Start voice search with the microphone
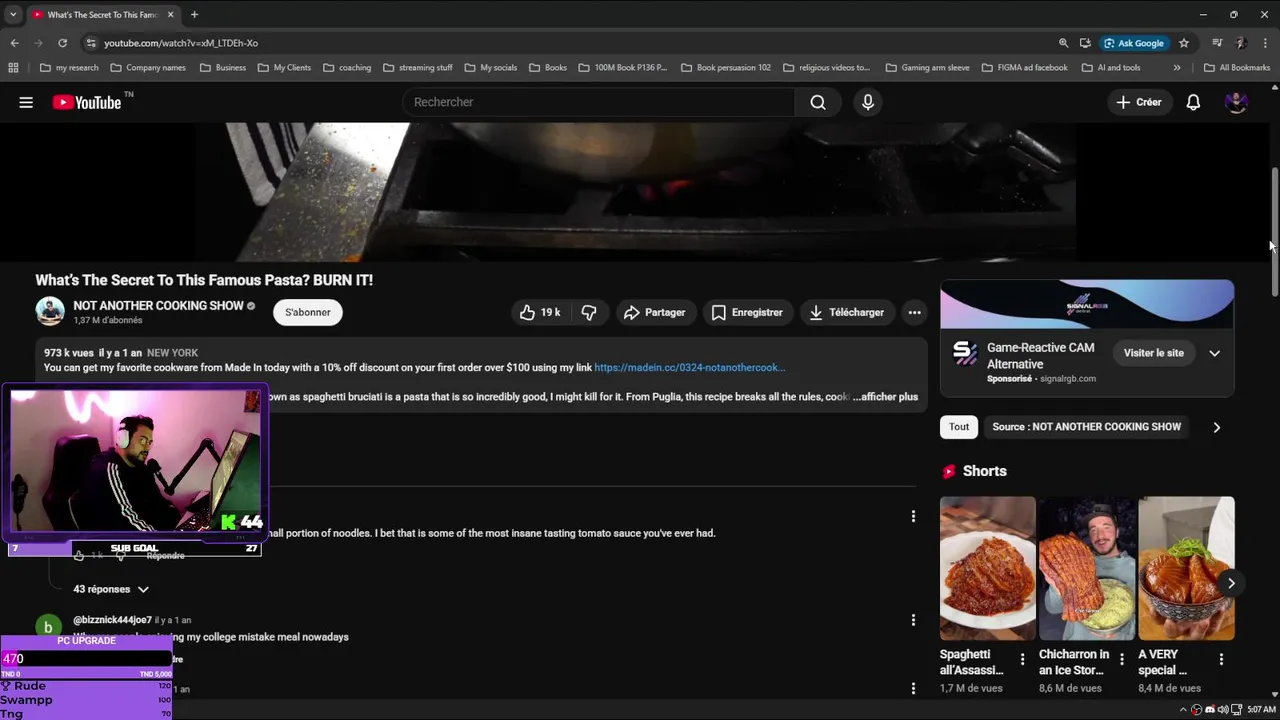The width and height of the screenshot is (1280, 720). coord(868,102)
